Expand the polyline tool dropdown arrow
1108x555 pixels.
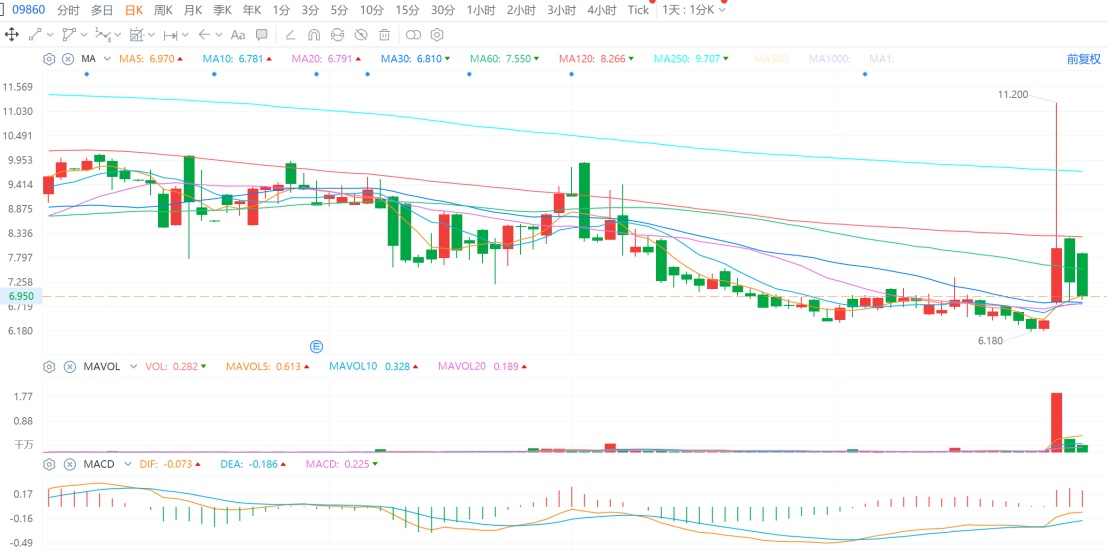[85, 34]
